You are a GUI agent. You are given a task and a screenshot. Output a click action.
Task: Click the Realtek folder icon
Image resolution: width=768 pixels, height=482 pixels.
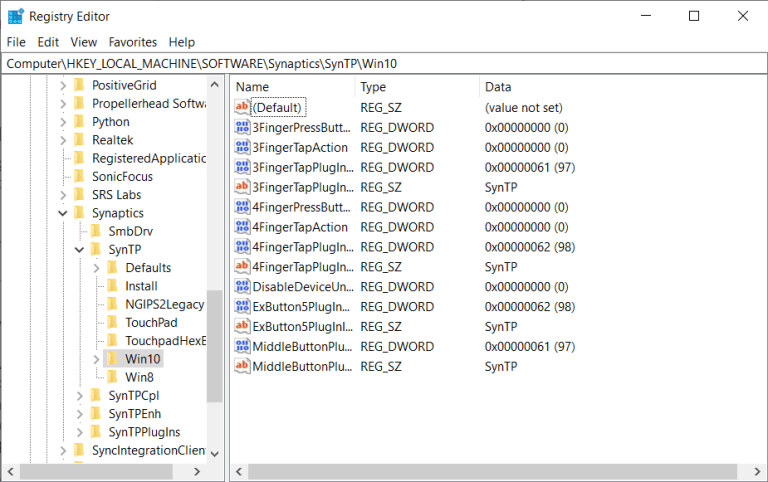79,140
